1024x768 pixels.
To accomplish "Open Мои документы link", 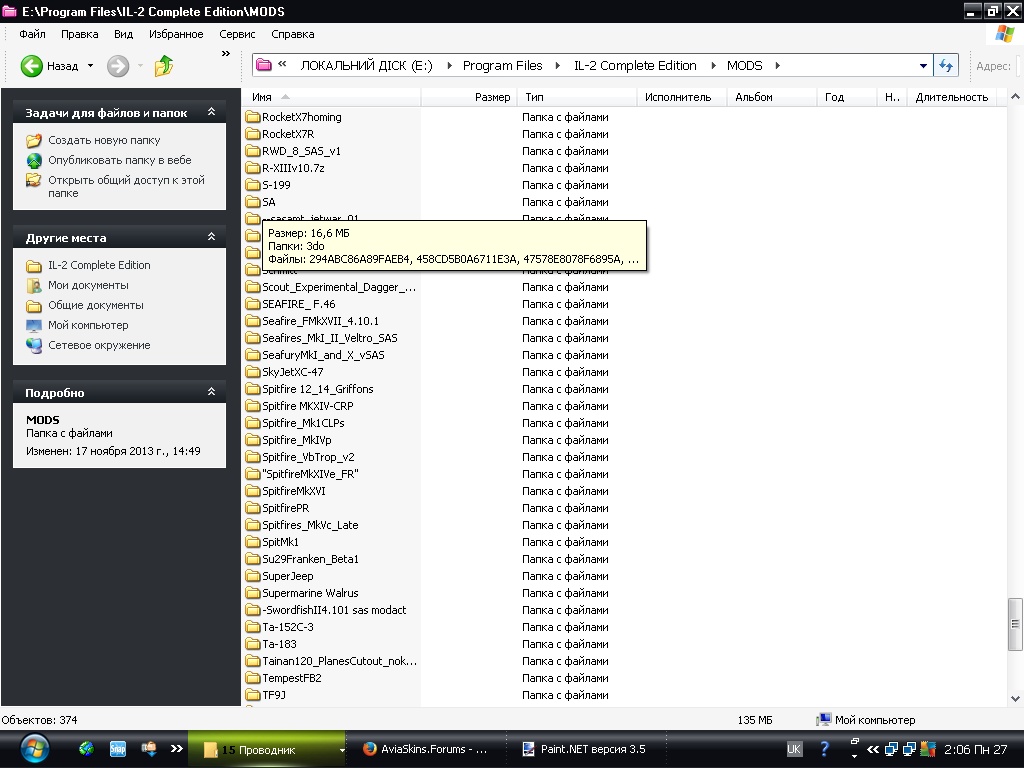I will tap(88, 285).
